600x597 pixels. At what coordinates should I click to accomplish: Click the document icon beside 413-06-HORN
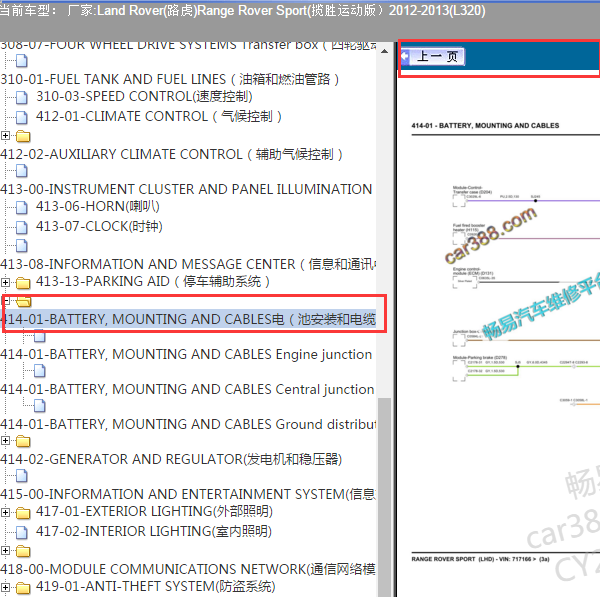pyautogui.click(x=22, y=207)
